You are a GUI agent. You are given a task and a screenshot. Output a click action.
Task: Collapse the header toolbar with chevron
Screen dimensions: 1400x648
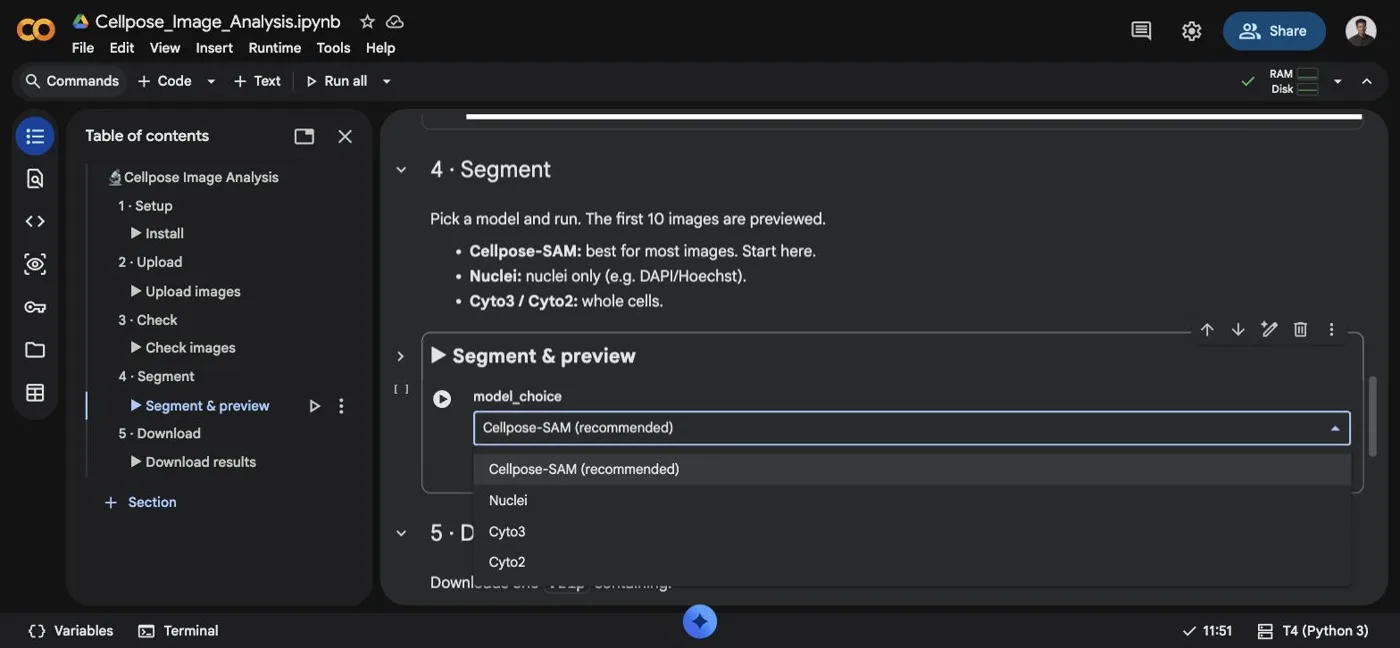(1367, 81)
